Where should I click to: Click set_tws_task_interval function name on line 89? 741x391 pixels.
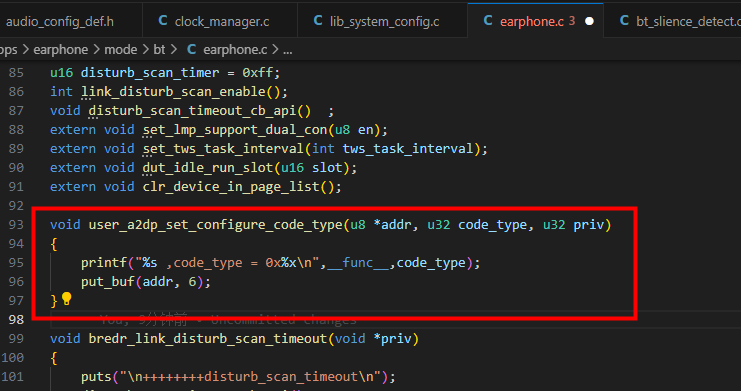coord(223,148)
